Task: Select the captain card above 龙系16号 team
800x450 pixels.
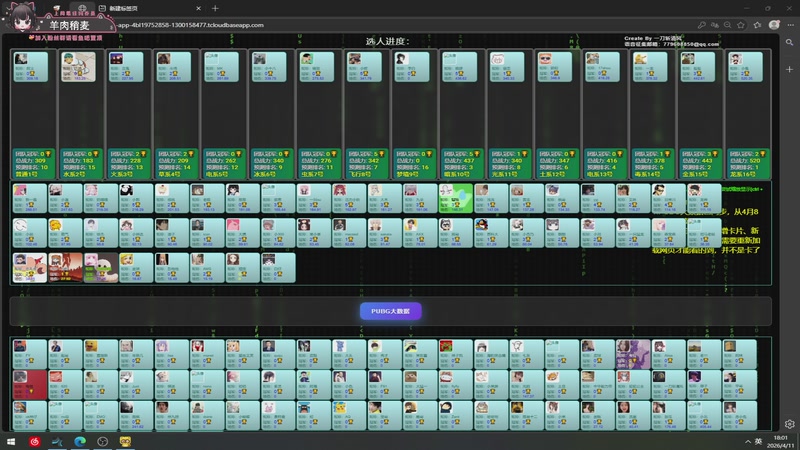Action: 745,66
